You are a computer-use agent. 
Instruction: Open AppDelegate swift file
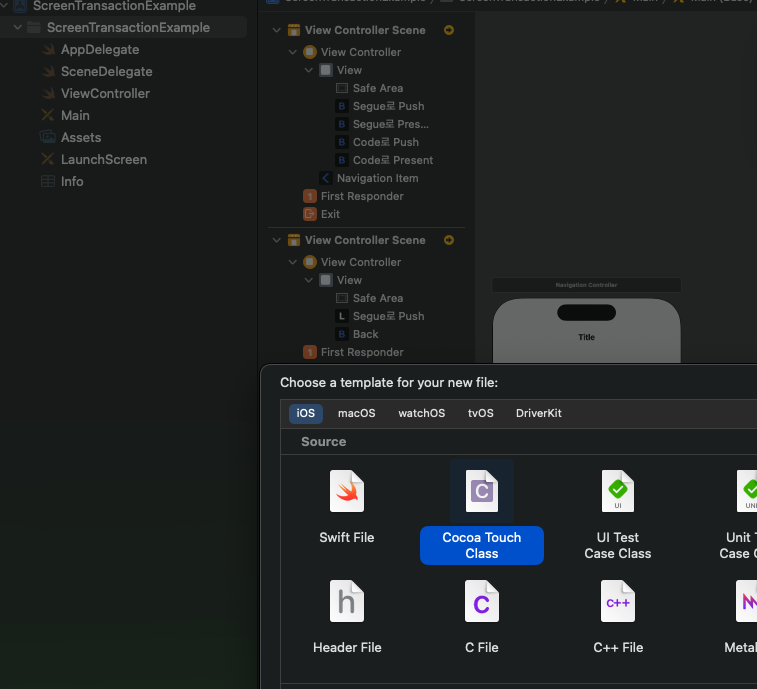pos(100,49)
